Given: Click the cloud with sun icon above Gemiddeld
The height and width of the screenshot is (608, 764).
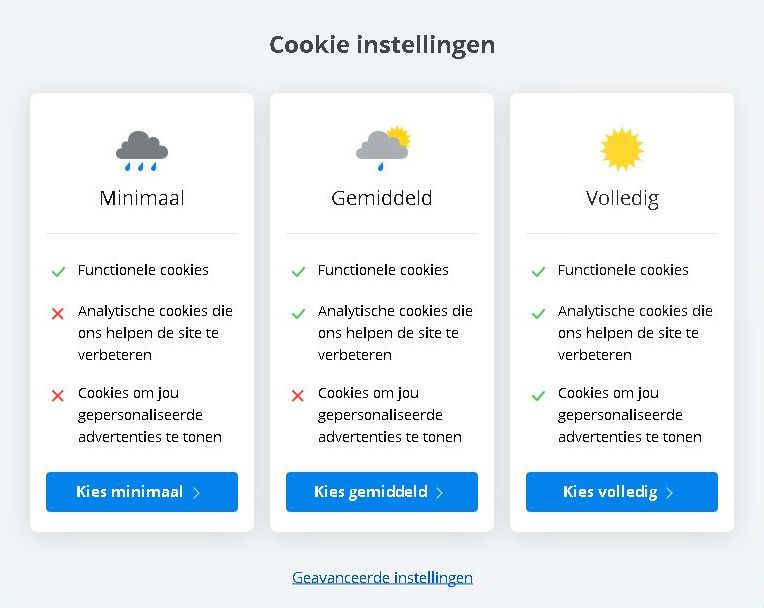Looking at the screenshot, I should coord(383,149).
